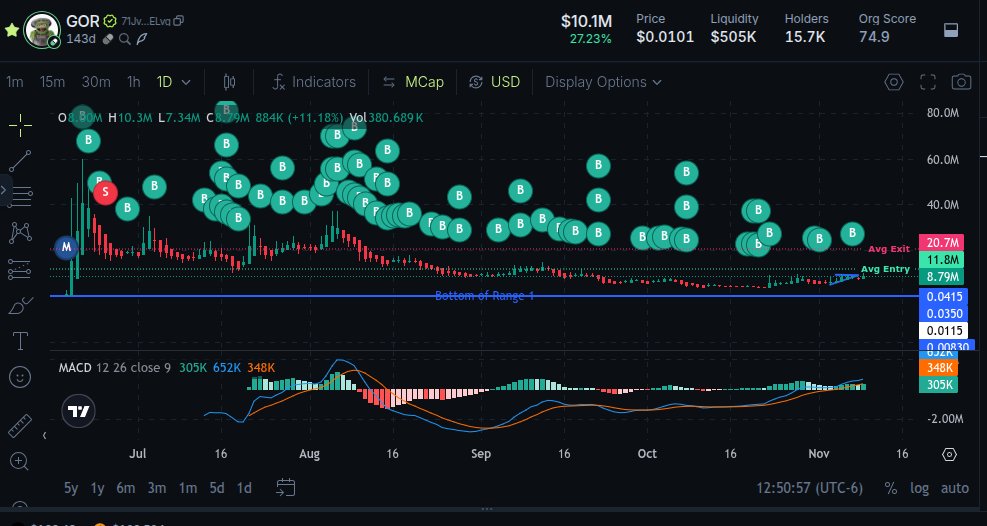
Task: Click the red S sell marker
Action: [105, 192]
